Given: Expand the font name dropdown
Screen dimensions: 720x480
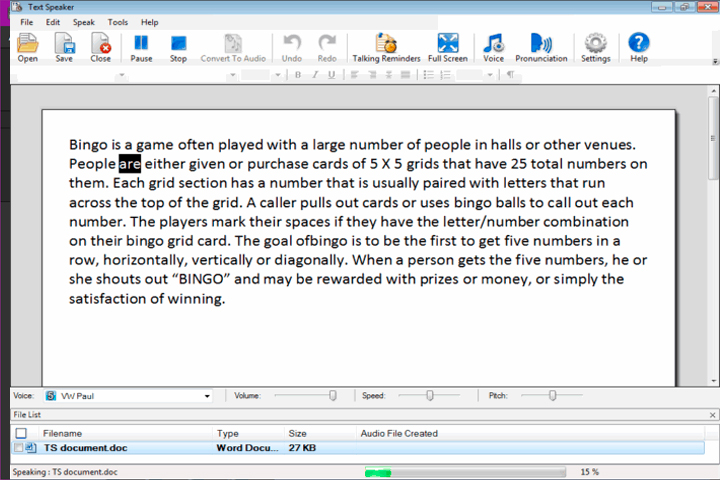Looking at the screenshot, I should pyautogui.click(x=233, y=75).
